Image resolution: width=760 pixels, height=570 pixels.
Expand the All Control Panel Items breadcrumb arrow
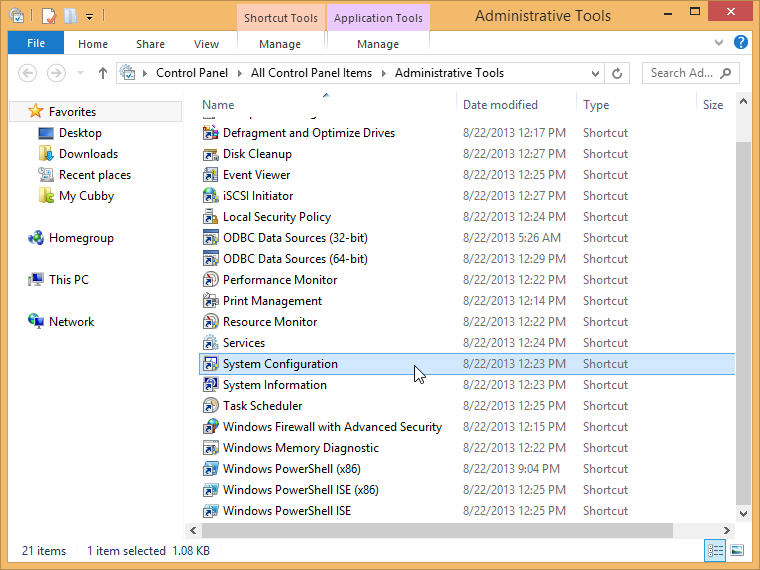[383, 73]
